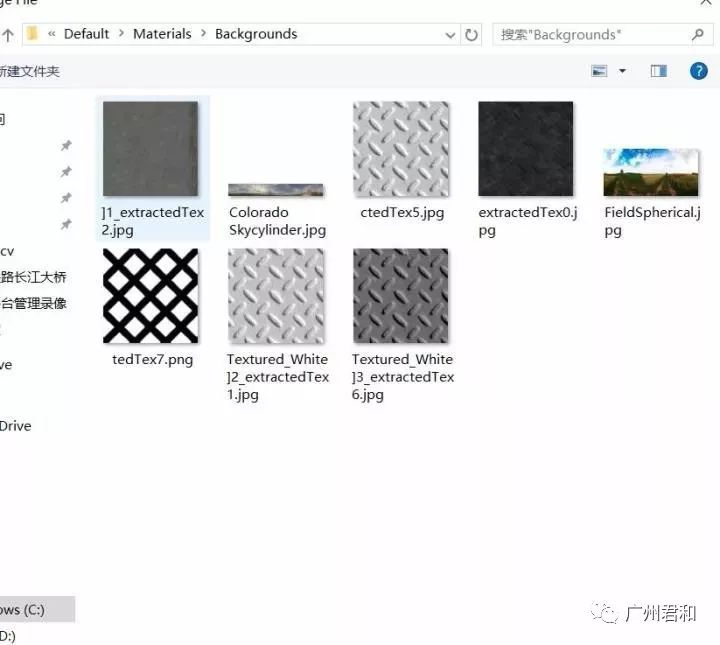720x645 pixels.
Task: Click the file name Colorado Skycylinder.jpg
Action: (277, 221)
